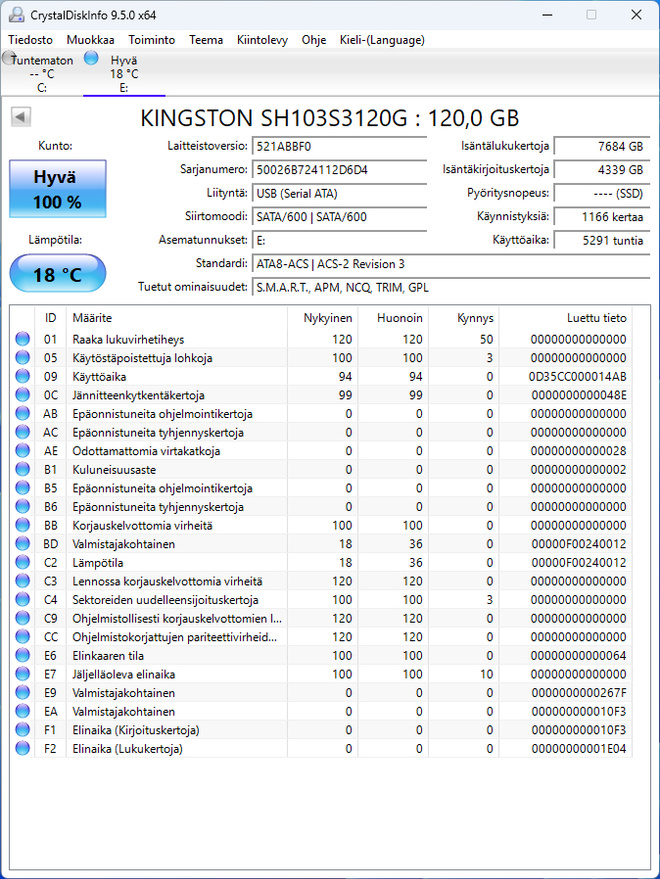Screen dimensions: 660x879
Task: Click status icon for Elinaika (Lukukertoja) row
Action: (x=22, y=748)
